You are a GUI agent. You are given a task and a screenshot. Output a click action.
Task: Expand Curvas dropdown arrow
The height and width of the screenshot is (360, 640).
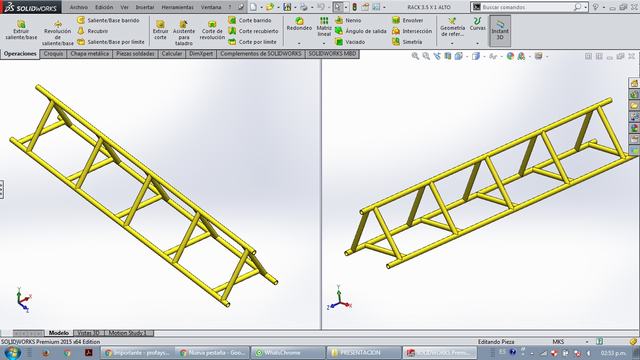click(x=478, y=43)
